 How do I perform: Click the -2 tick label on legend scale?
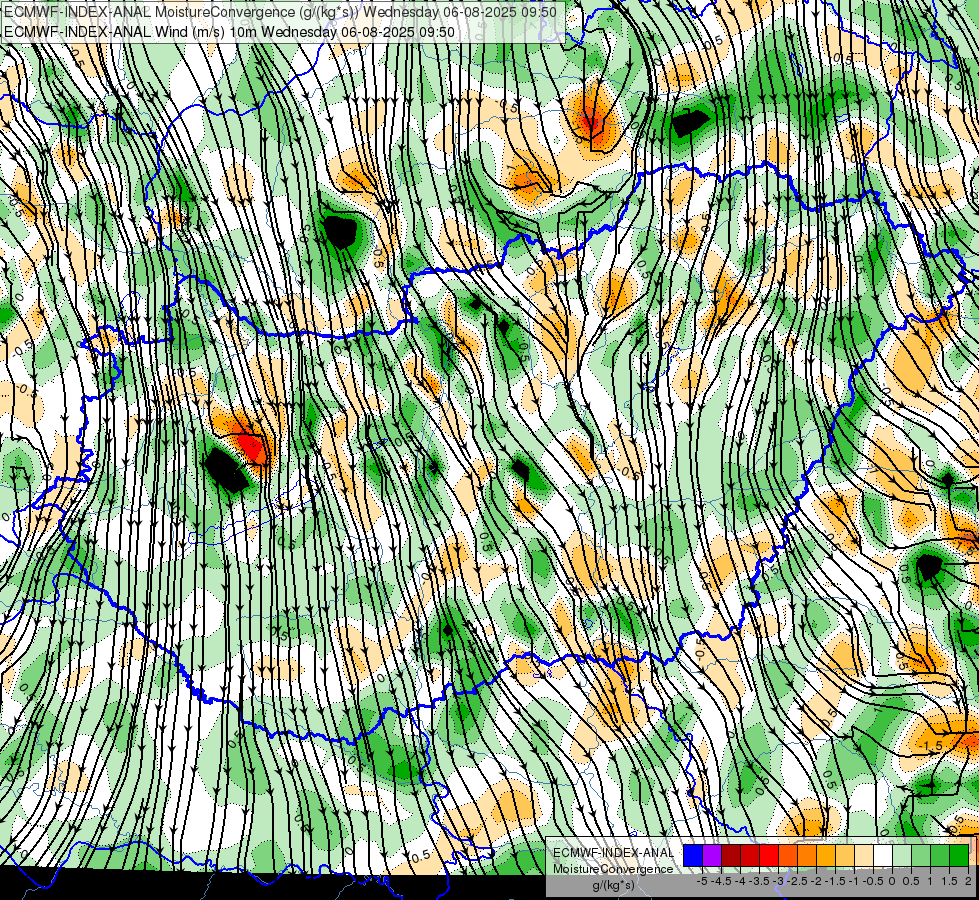click(817, 881)
